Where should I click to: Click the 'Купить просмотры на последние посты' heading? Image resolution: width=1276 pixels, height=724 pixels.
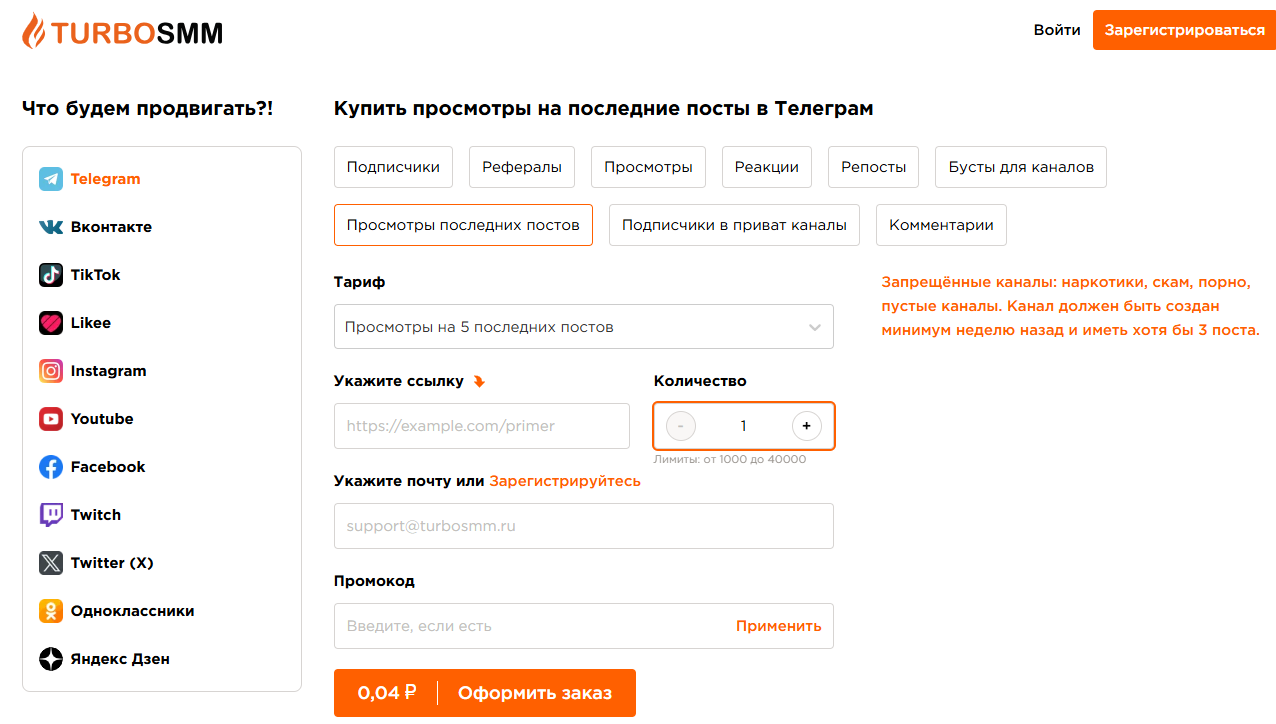(x=604, y=108)
